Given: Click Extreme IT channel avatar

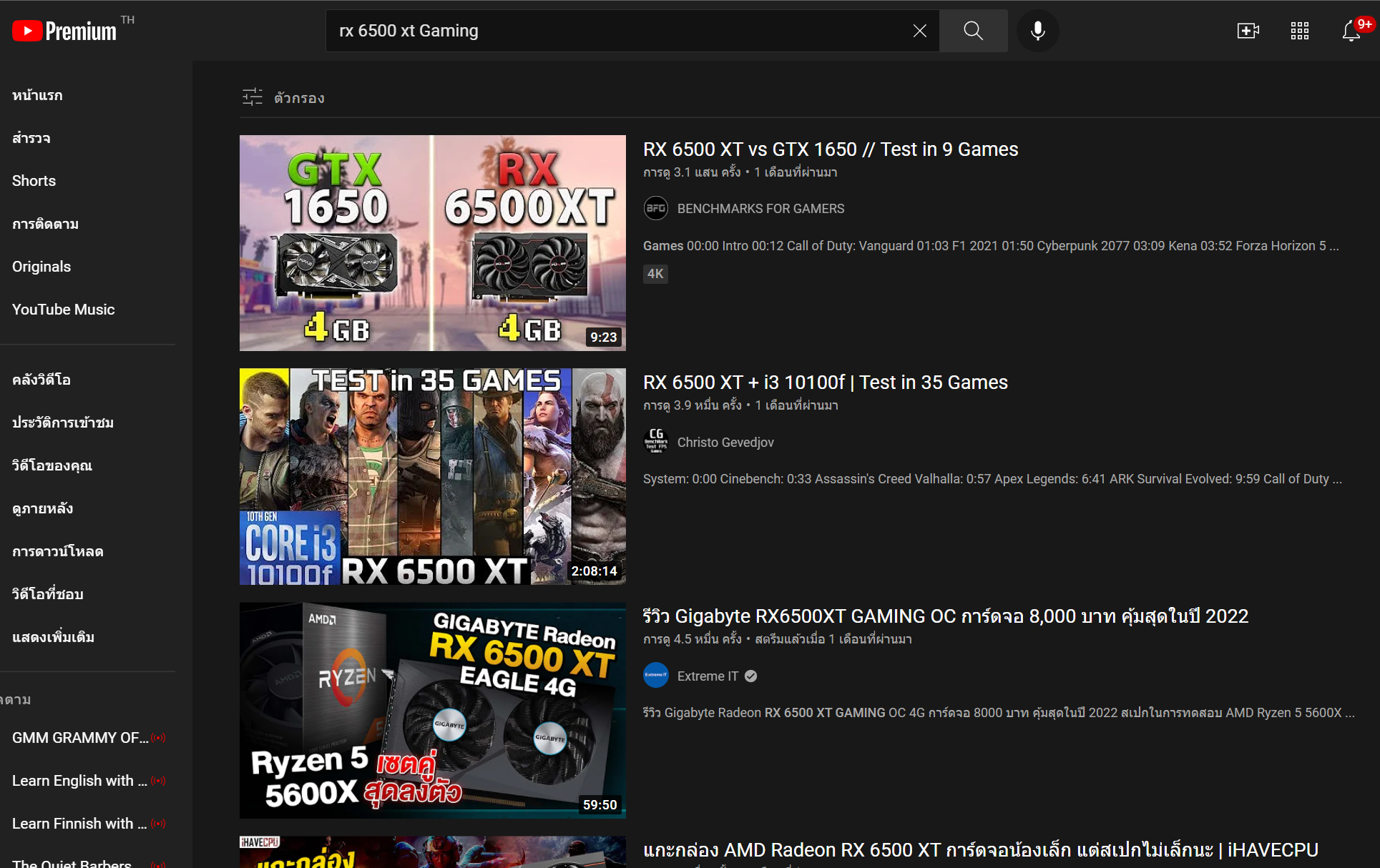Looking at the screenshot, I should pyautogui.click(x=656, y=676).
